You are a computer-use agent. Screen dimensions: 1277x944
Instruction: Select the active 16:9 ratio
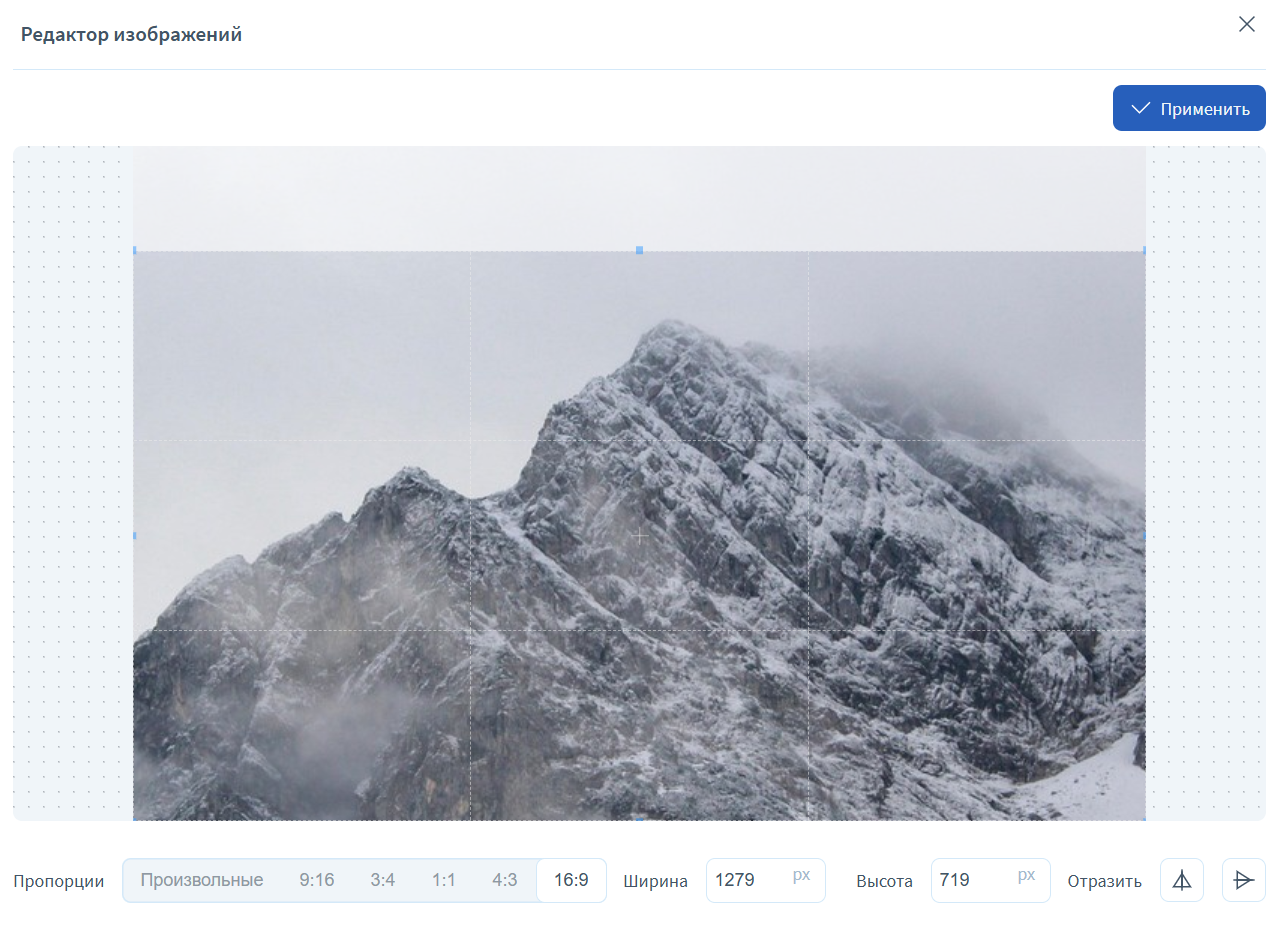tap(571, 880)
